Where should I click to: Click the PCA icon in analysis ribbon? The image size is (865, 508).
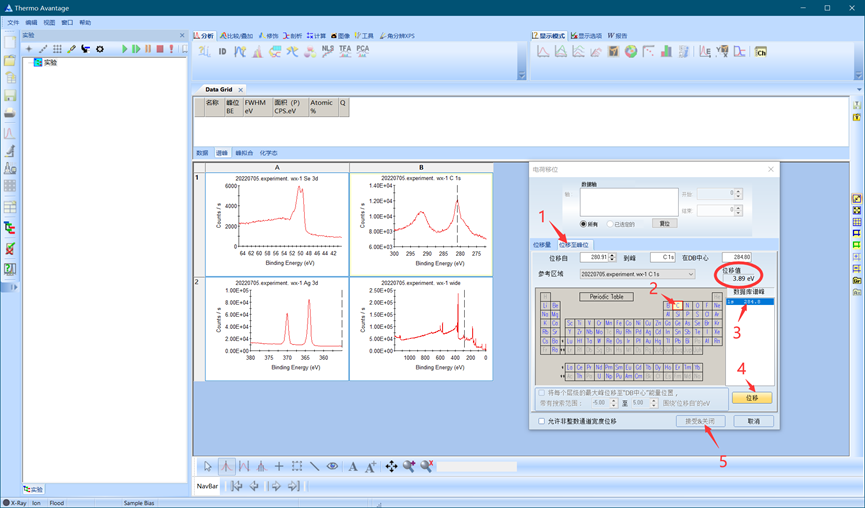point(362,49)
